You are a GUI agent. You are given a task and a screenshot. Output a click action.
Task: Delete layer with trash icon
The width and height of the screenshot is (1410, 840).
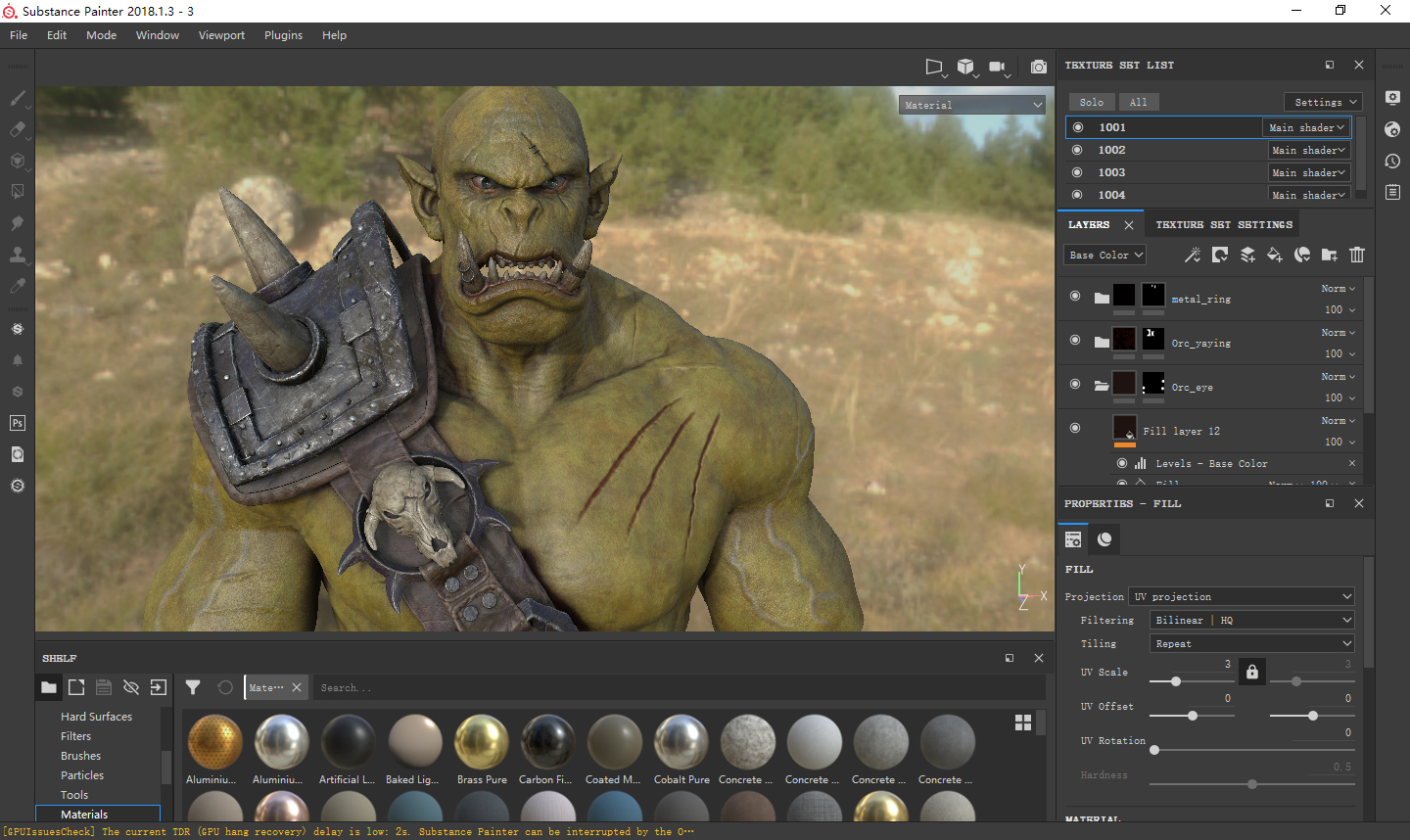[x=1357, y=255]
